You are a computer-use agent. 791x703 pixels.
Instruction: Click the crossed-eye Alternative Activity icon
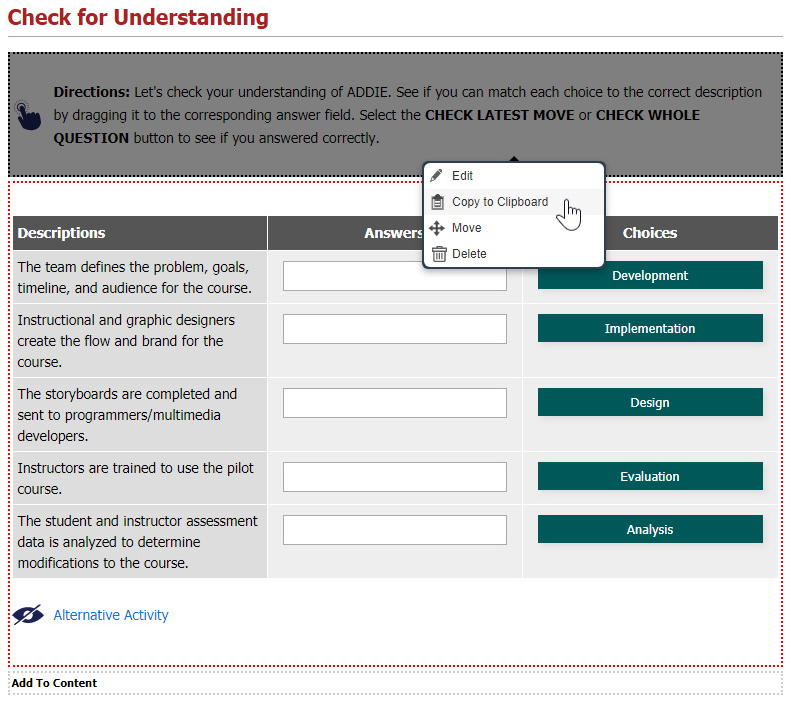[x=28, y=615]
